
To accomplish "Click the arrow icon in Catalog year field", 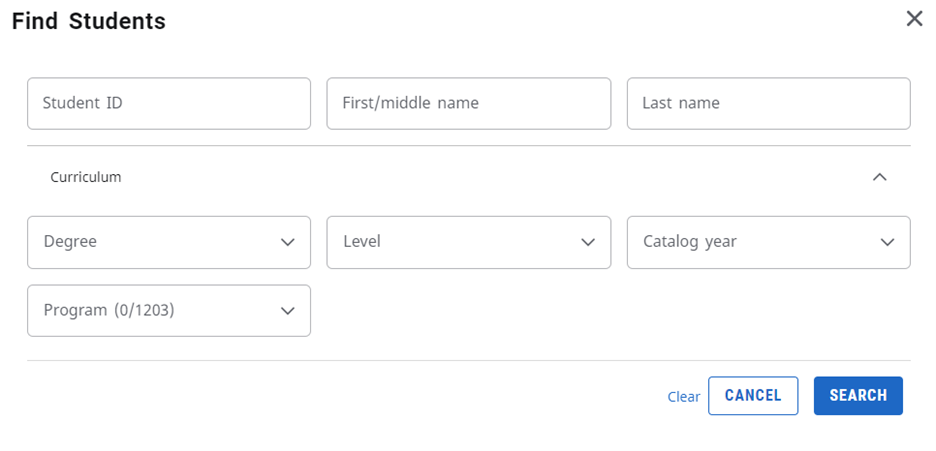I will point(887,242).
